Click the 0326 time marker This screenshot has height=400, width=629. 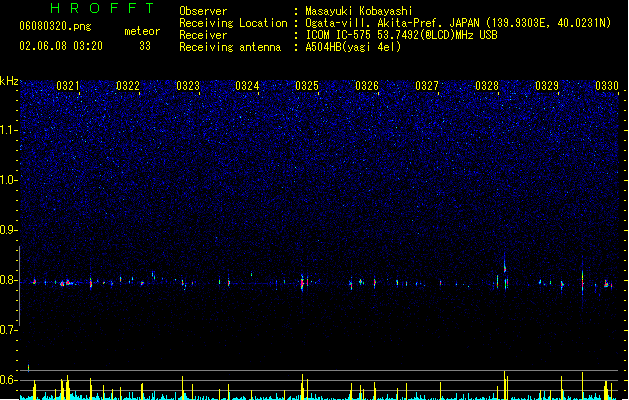coord(367,85)
